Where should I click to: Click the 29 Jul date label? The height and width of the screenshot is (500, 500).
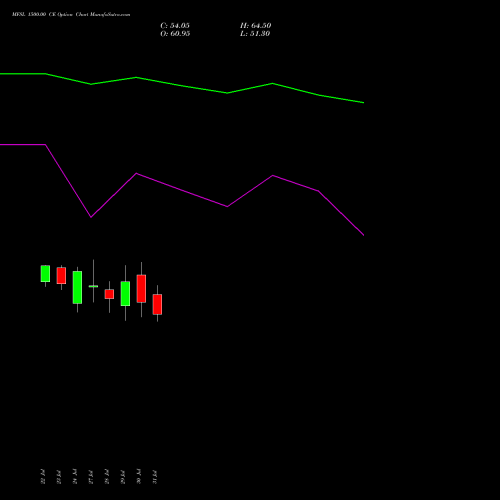click(x=123, y=477)
